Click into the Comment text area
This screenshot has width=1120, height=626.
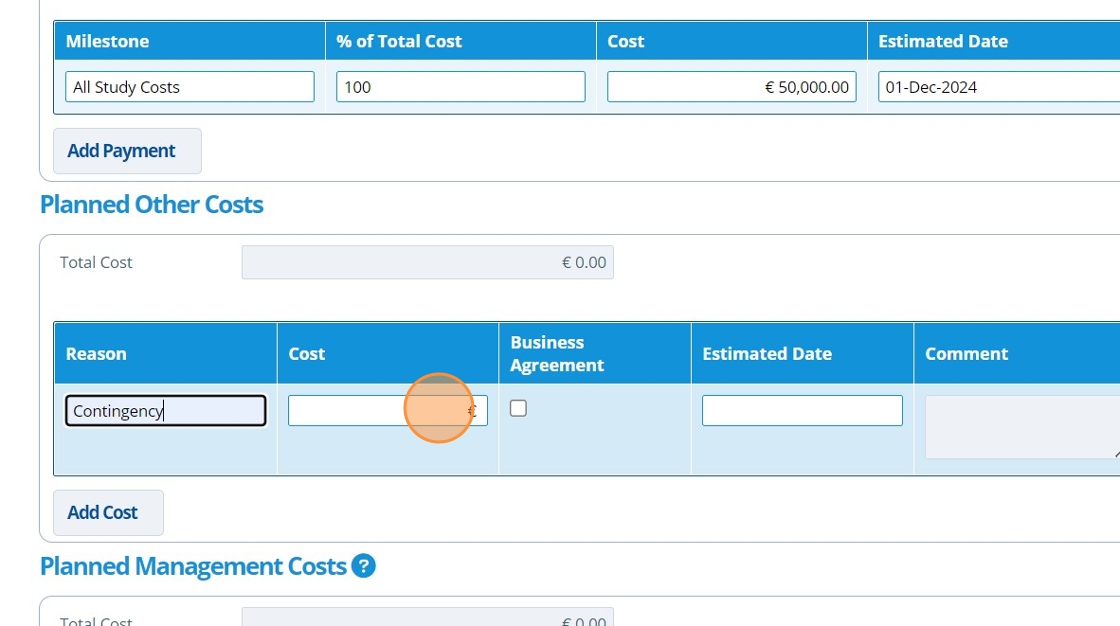1020,427
